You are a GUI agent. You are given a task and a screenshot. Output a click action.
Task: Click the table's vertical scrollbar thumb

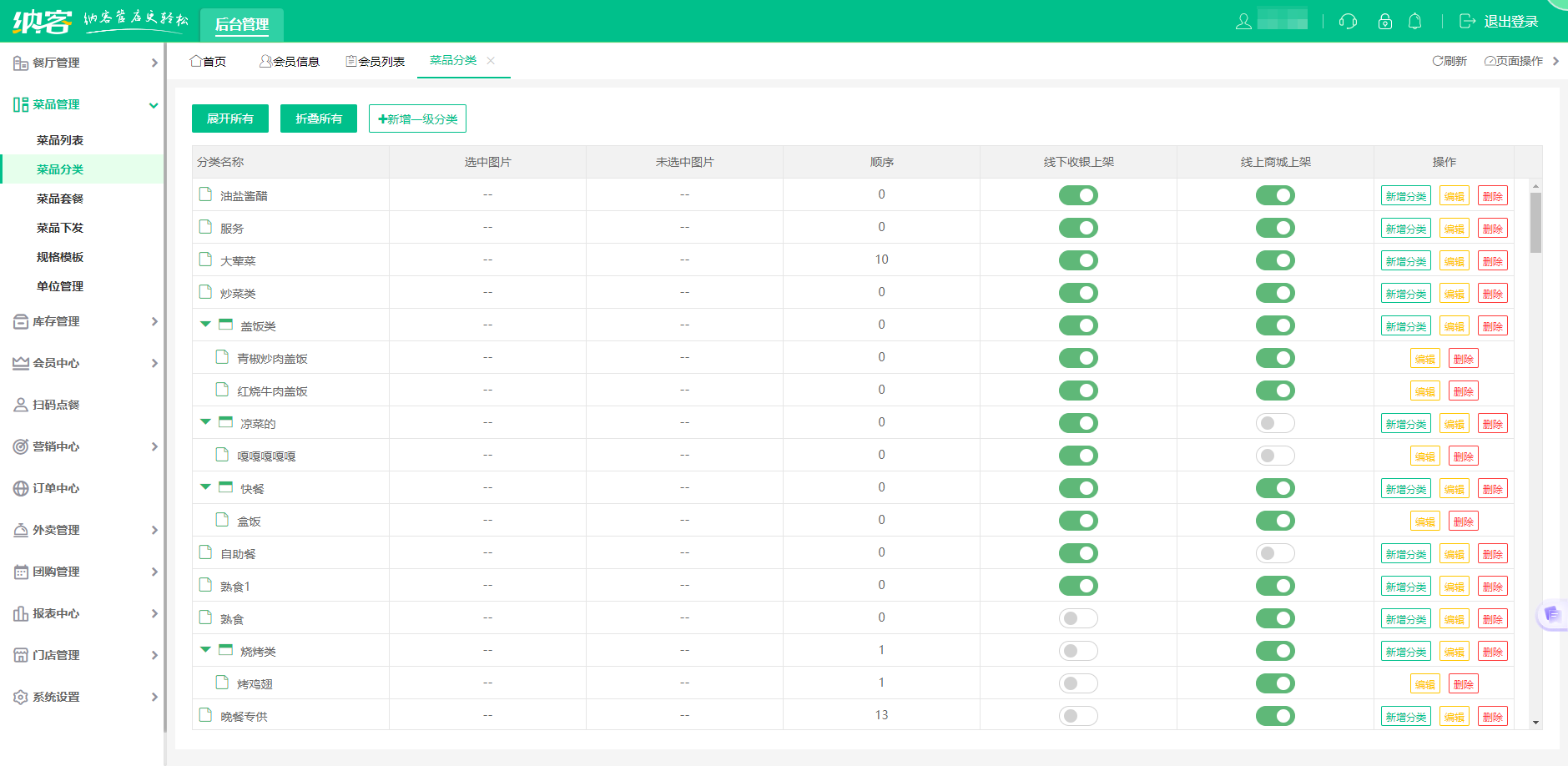(x=1535, y=222)
